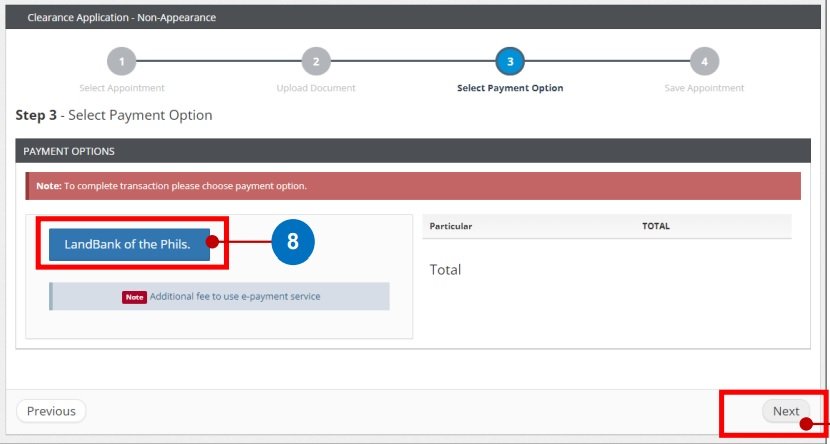Click the Additional fee e-payment note text
Viewport: 830px width, 444px height.
(235, 297)
